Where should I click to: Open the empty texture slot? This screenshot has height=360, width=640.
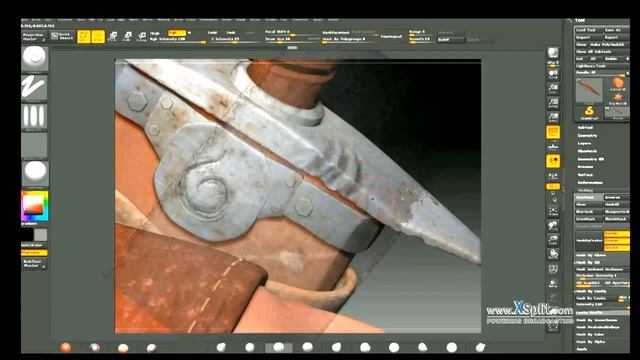pyautogui.click(x=35, y=146)
